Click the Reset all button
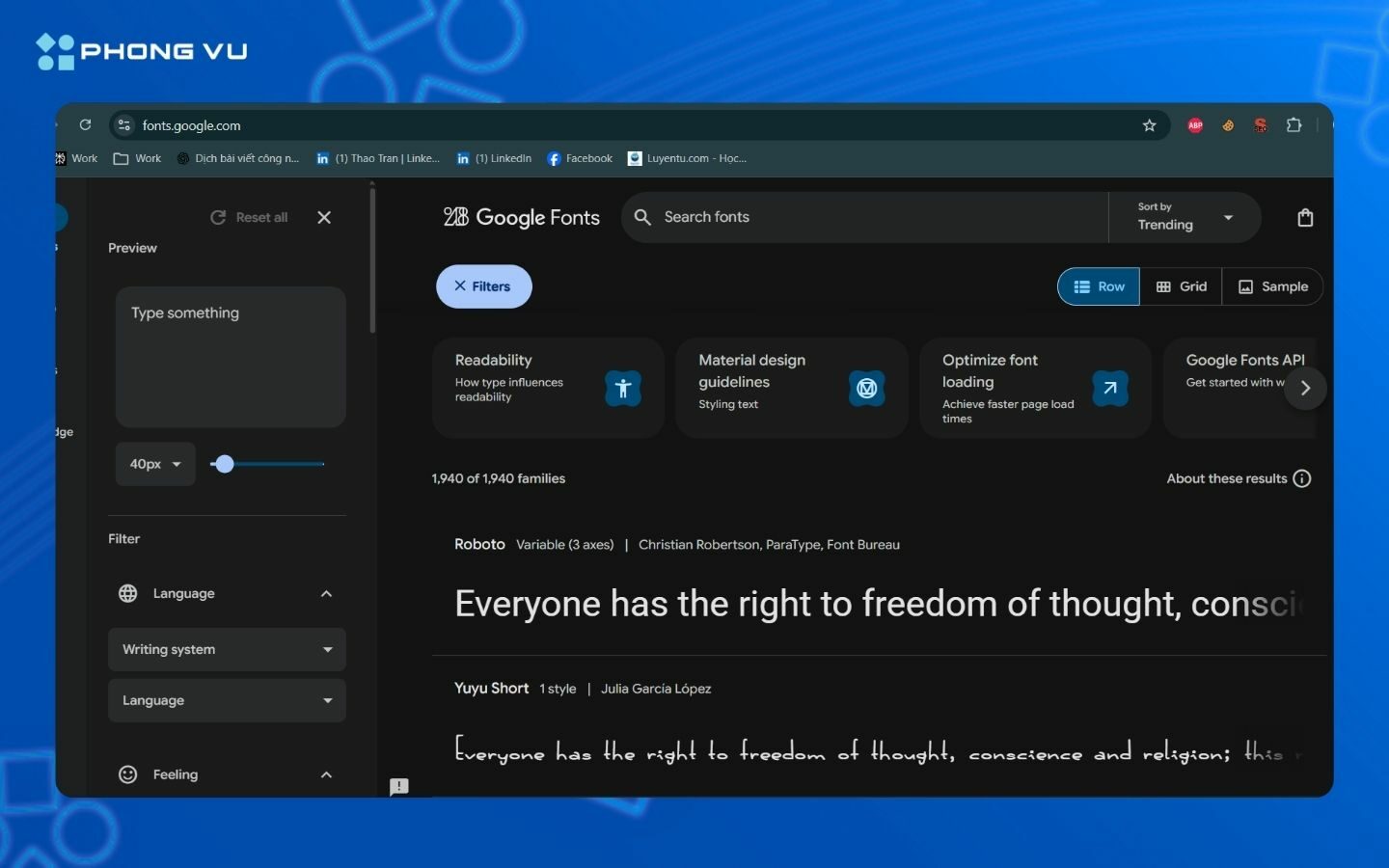Image resolution: width=1389 pixels, height=868 pixels. click(x=249, y=218)
